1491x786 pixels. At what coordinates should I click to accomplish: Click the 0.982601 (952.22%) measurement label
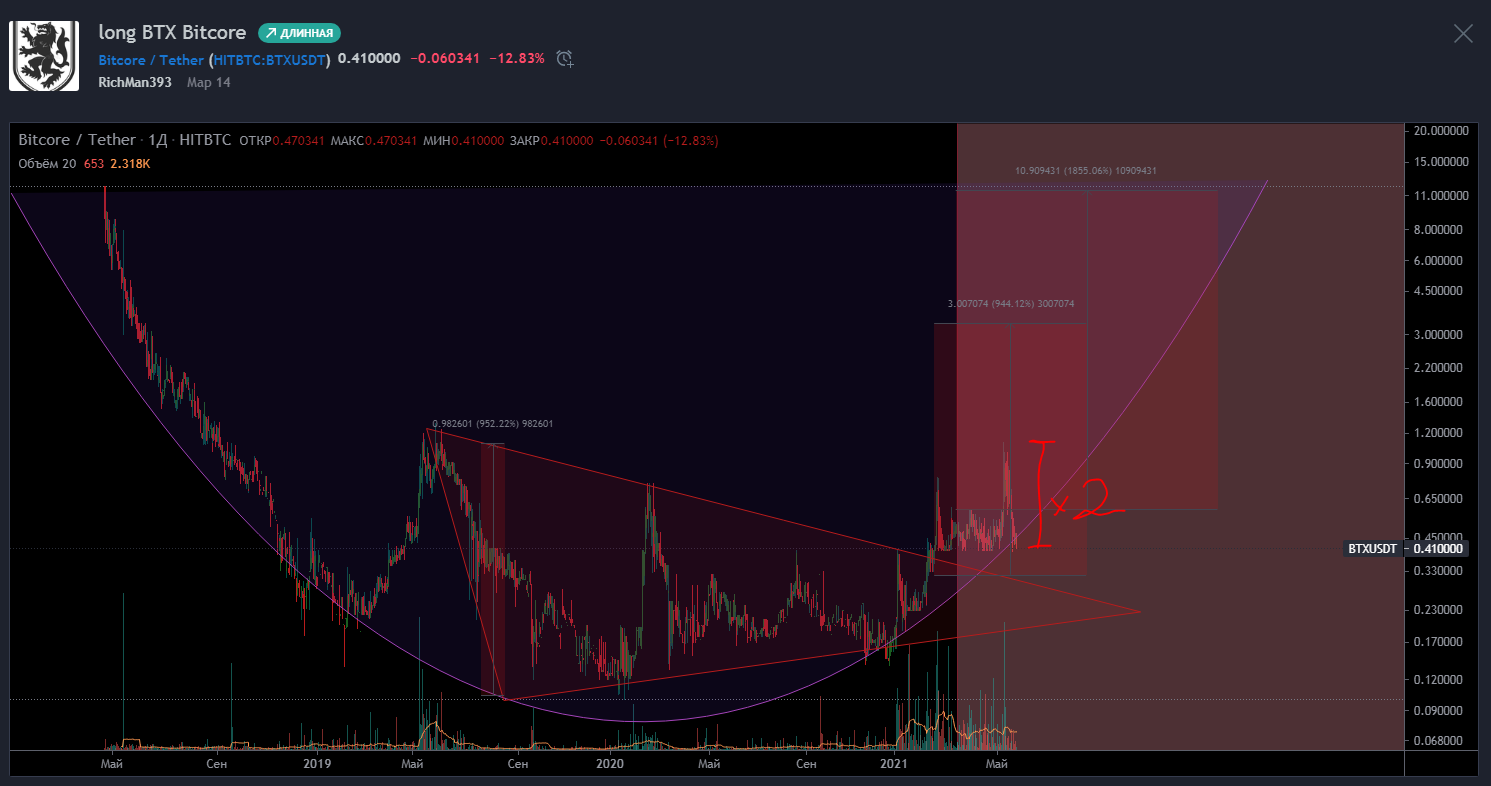pos(492,424)
